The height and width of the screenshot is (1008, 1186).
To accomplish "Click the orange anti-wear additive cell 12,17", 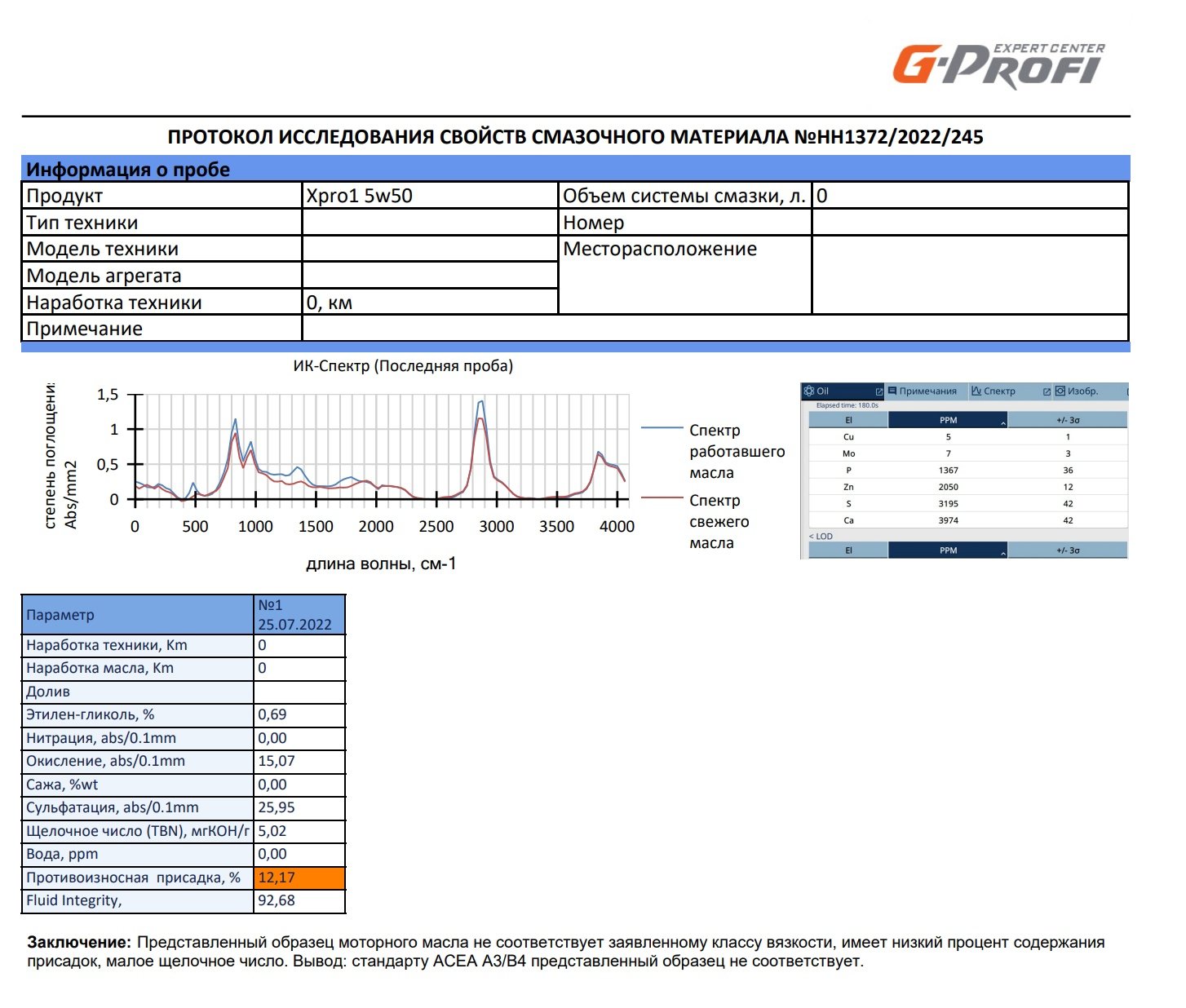I will tap(299, 878).
